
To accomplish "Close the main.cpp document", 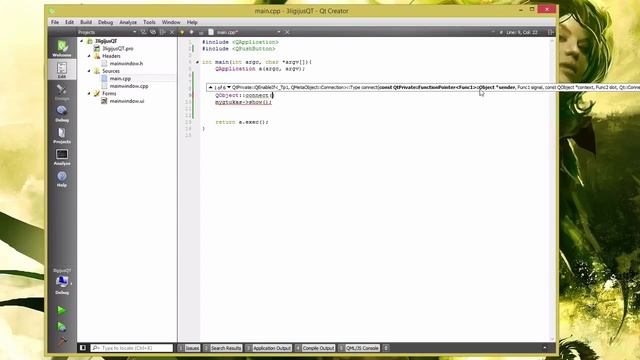I will coord(287,32).
